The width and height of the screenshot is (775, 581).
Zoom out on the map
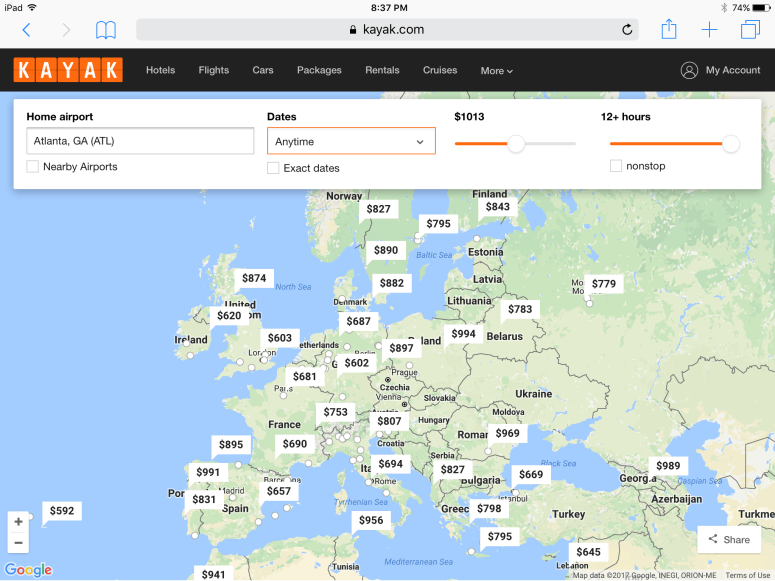[18, 544]
